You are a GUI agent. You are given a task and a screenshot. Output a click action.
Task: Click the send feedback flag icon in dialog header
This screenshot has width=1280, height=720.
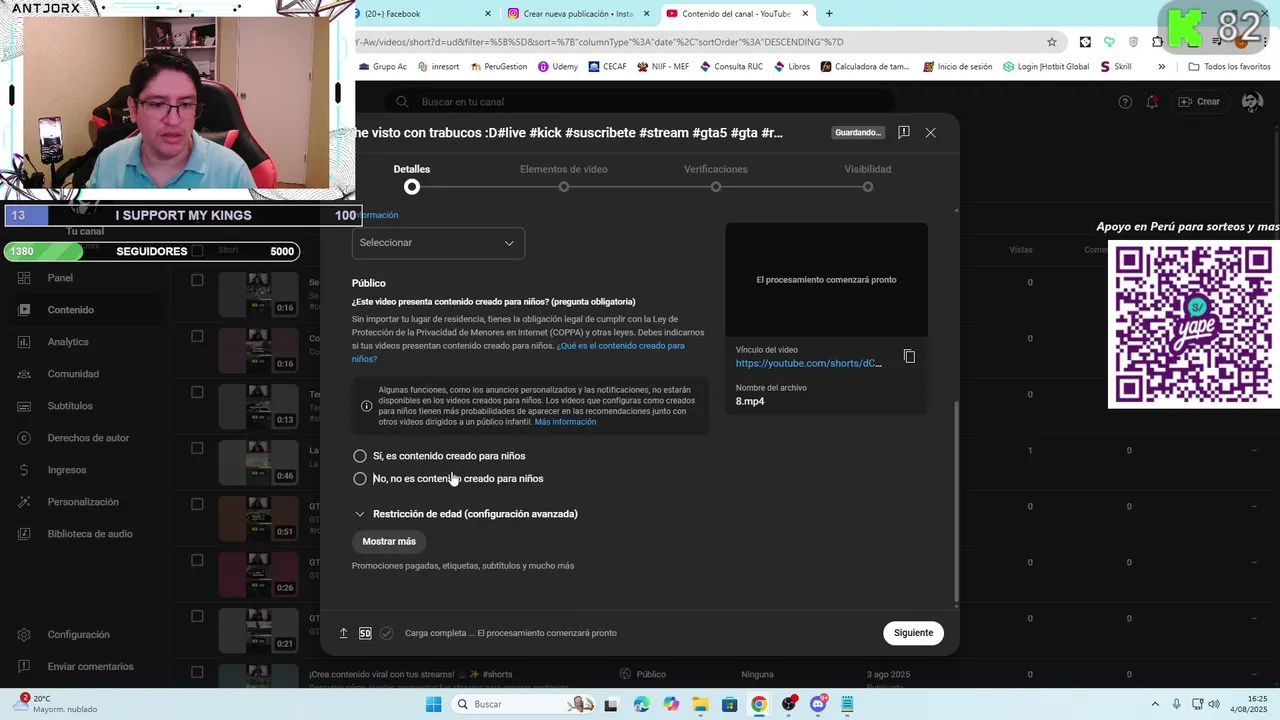point(903,132)
